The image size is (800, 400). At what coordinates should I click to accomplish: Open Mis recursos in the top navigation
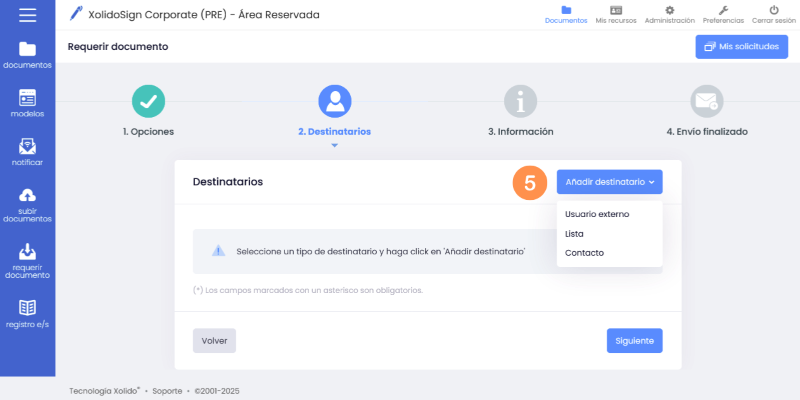click(616, 15)
